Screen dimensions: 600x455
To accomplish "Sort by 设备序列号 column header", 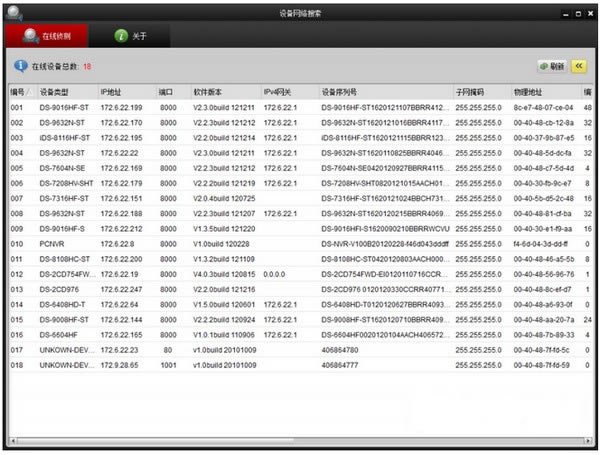I will (x=386, y=92).
